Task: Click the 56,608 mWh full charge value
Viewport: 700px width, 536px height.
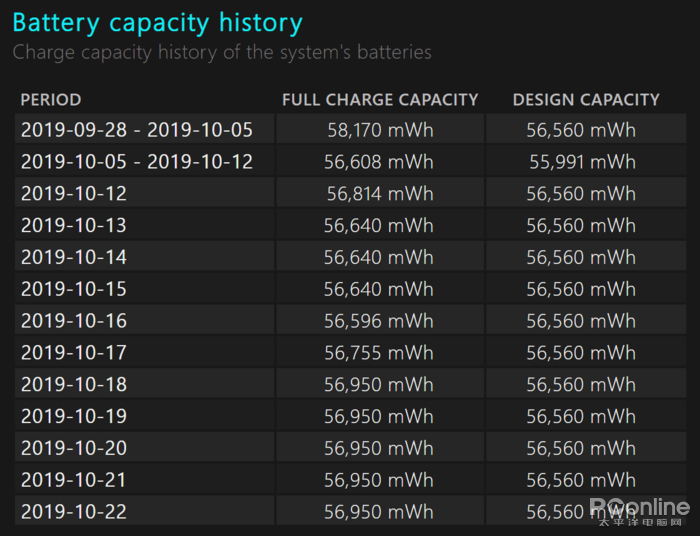Action: pos(379,162)
